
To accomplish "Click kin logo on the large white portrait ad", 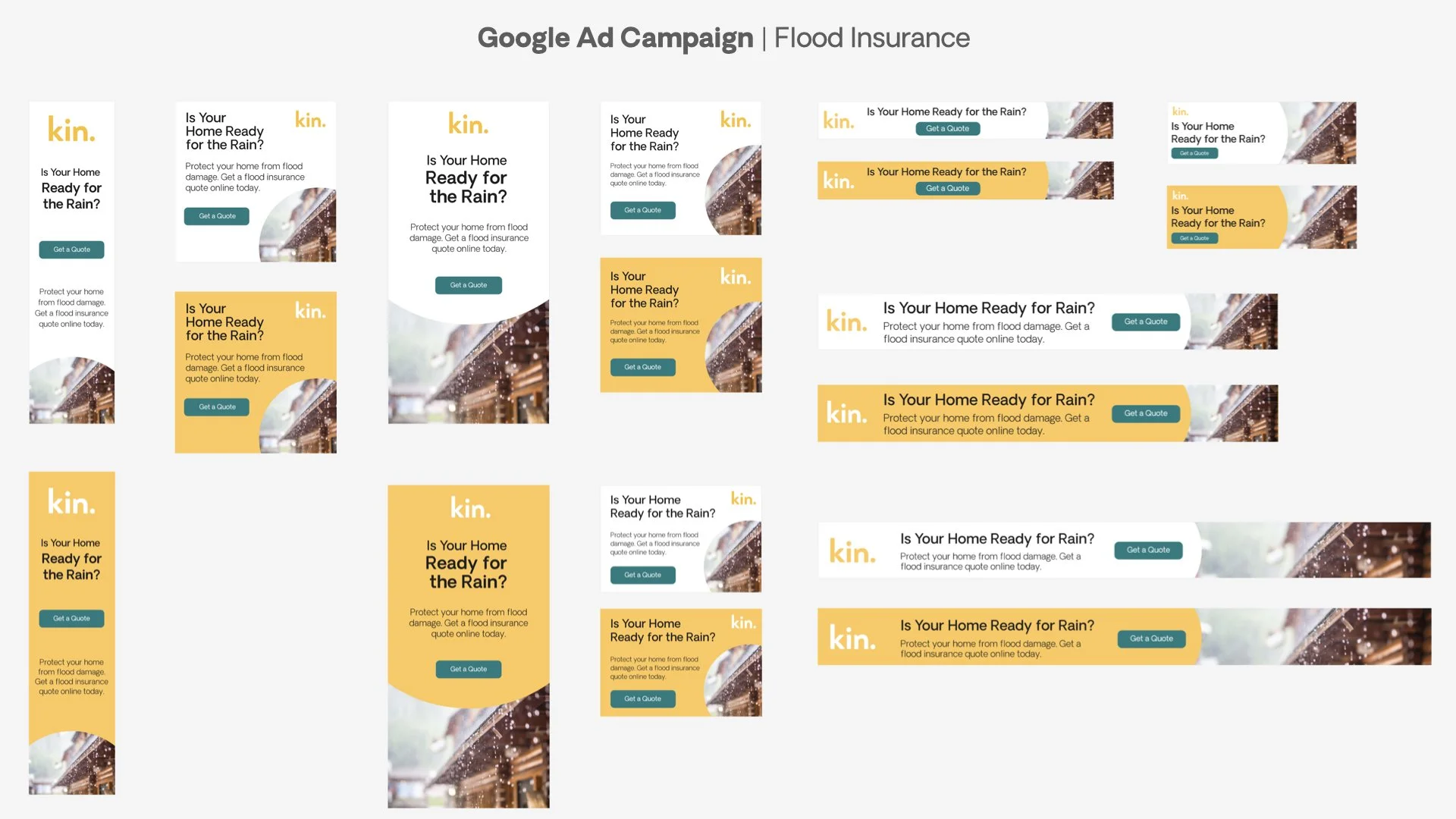I will pos(468,124).
